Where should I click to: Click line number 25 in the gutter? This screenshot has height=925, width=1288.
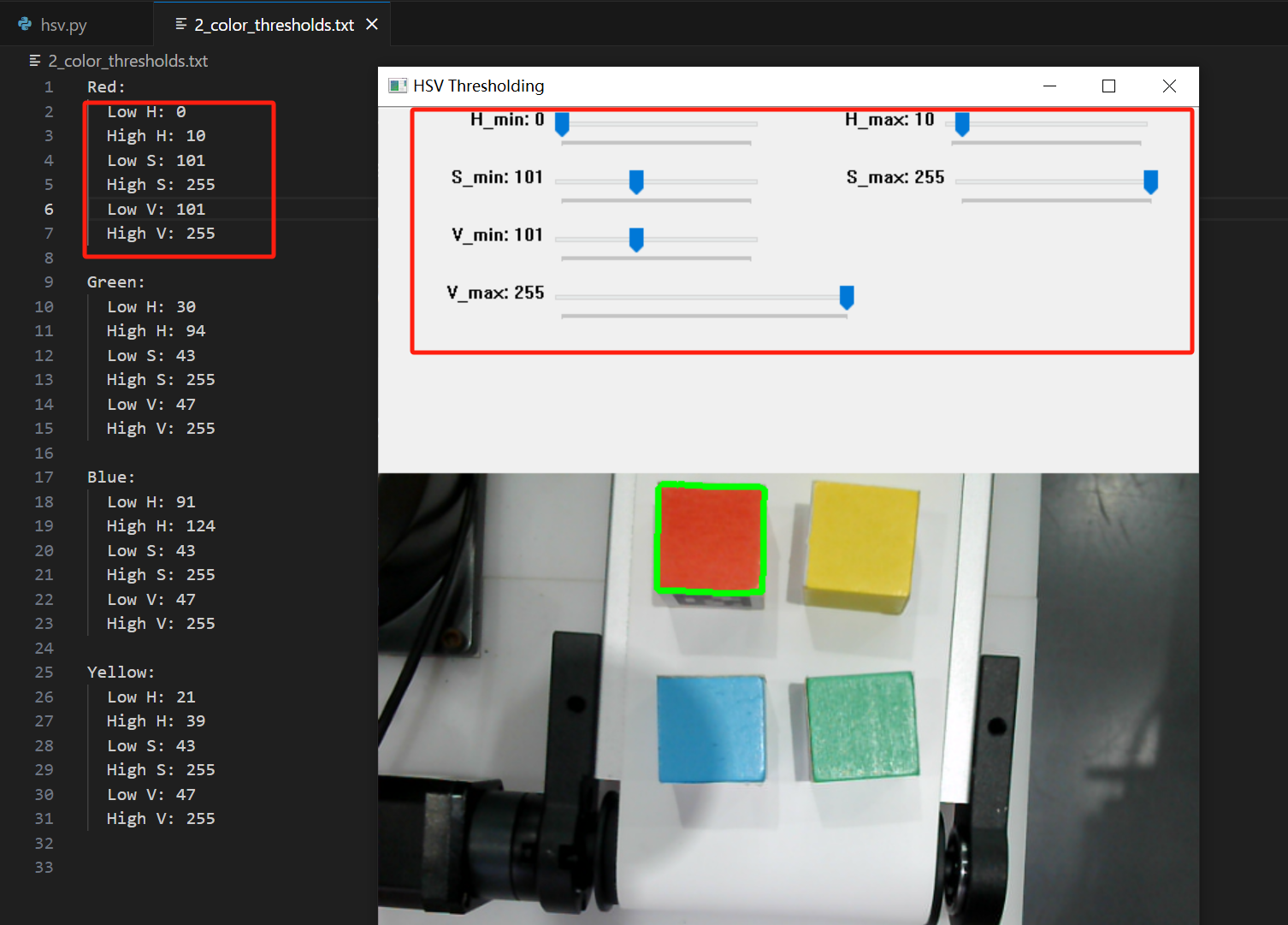(44, 673)
